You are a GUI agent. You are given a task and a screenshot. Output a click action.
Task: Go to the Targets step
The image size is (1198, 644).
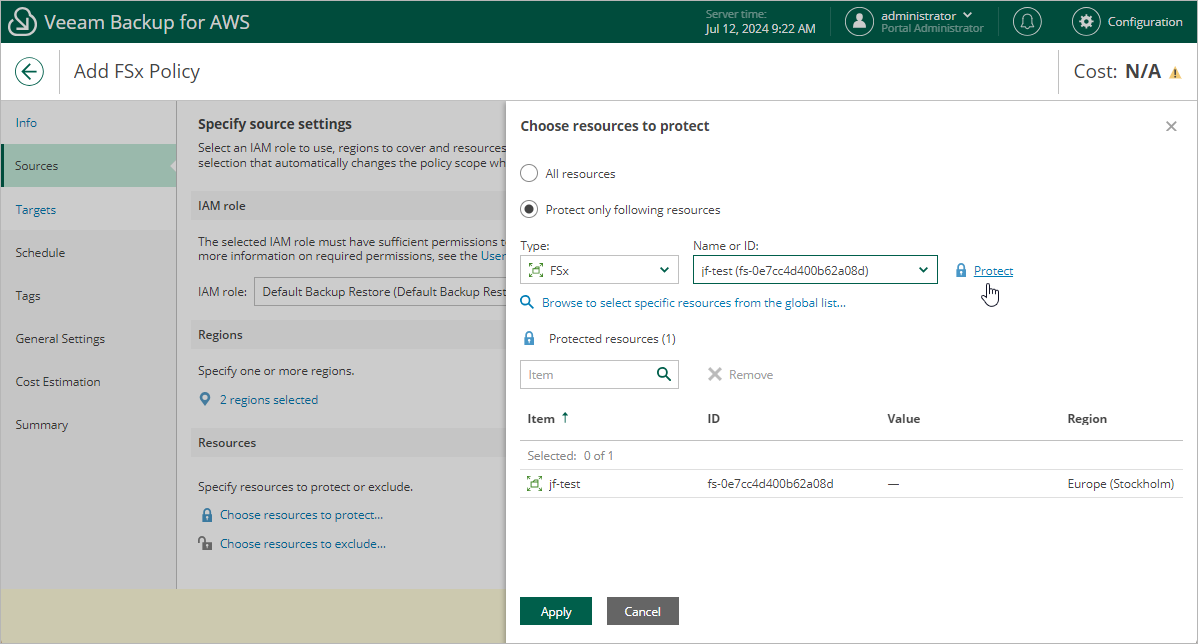35,209
